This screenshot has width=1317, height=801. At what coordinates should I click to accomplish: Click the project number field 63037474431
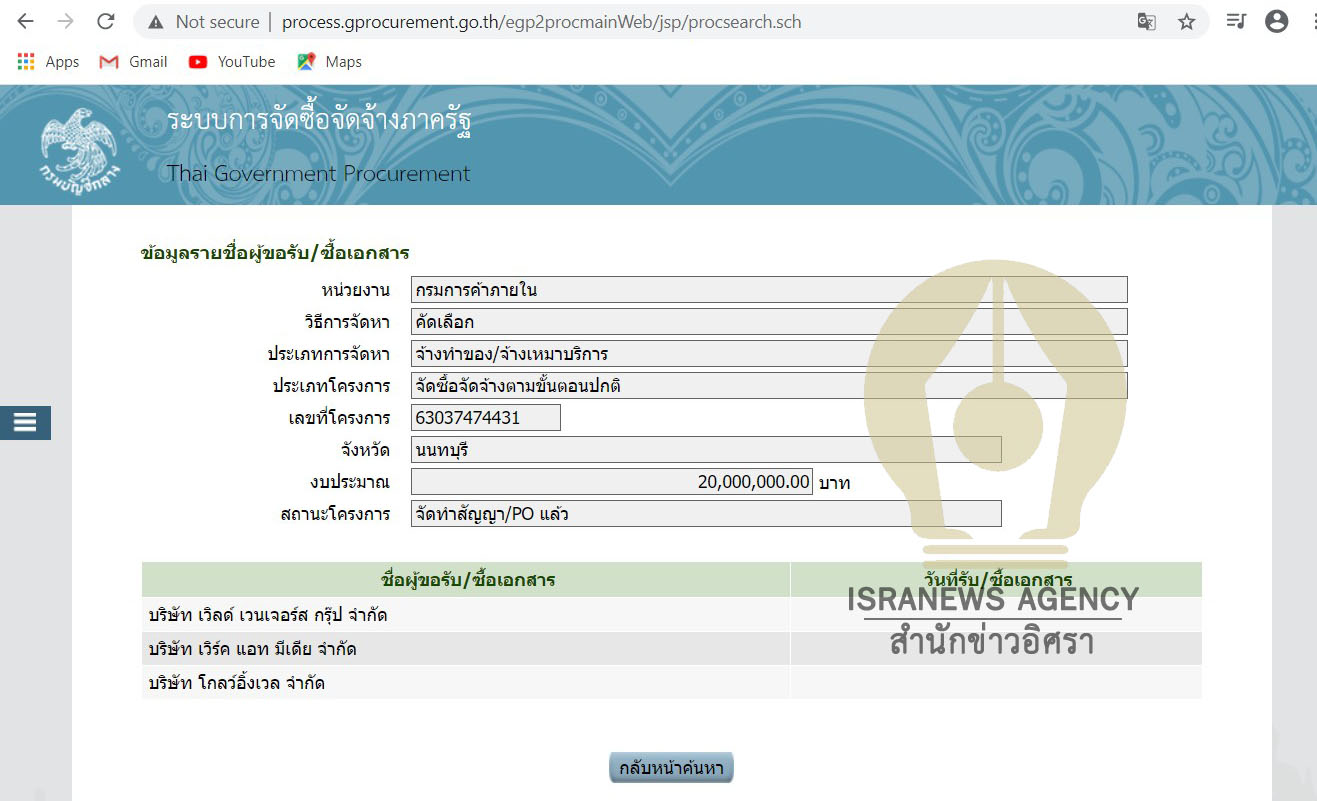click(x=485, y=418)
